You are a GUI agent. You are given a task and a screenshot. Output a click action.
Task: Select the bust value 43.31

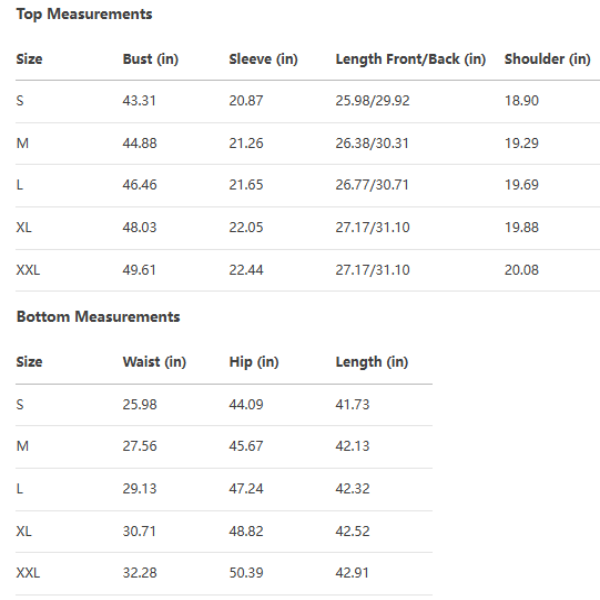(140, 101)
